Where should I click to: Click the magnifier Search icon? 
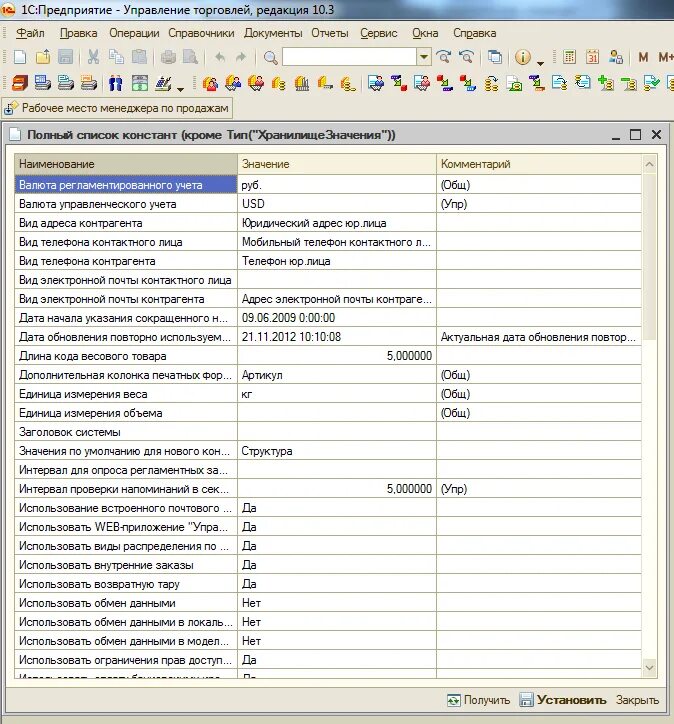[270, 58]
